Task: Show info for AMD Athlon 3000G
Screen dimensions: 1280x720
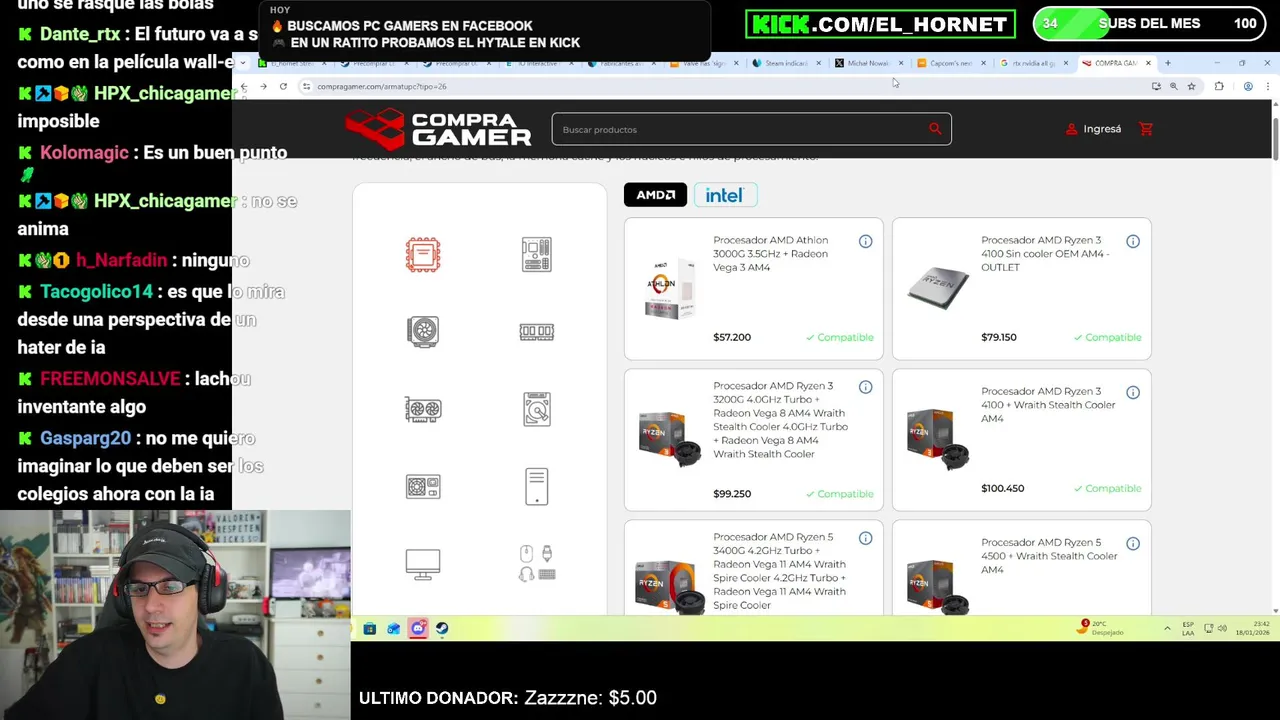Action: click(x=865, y=241)
